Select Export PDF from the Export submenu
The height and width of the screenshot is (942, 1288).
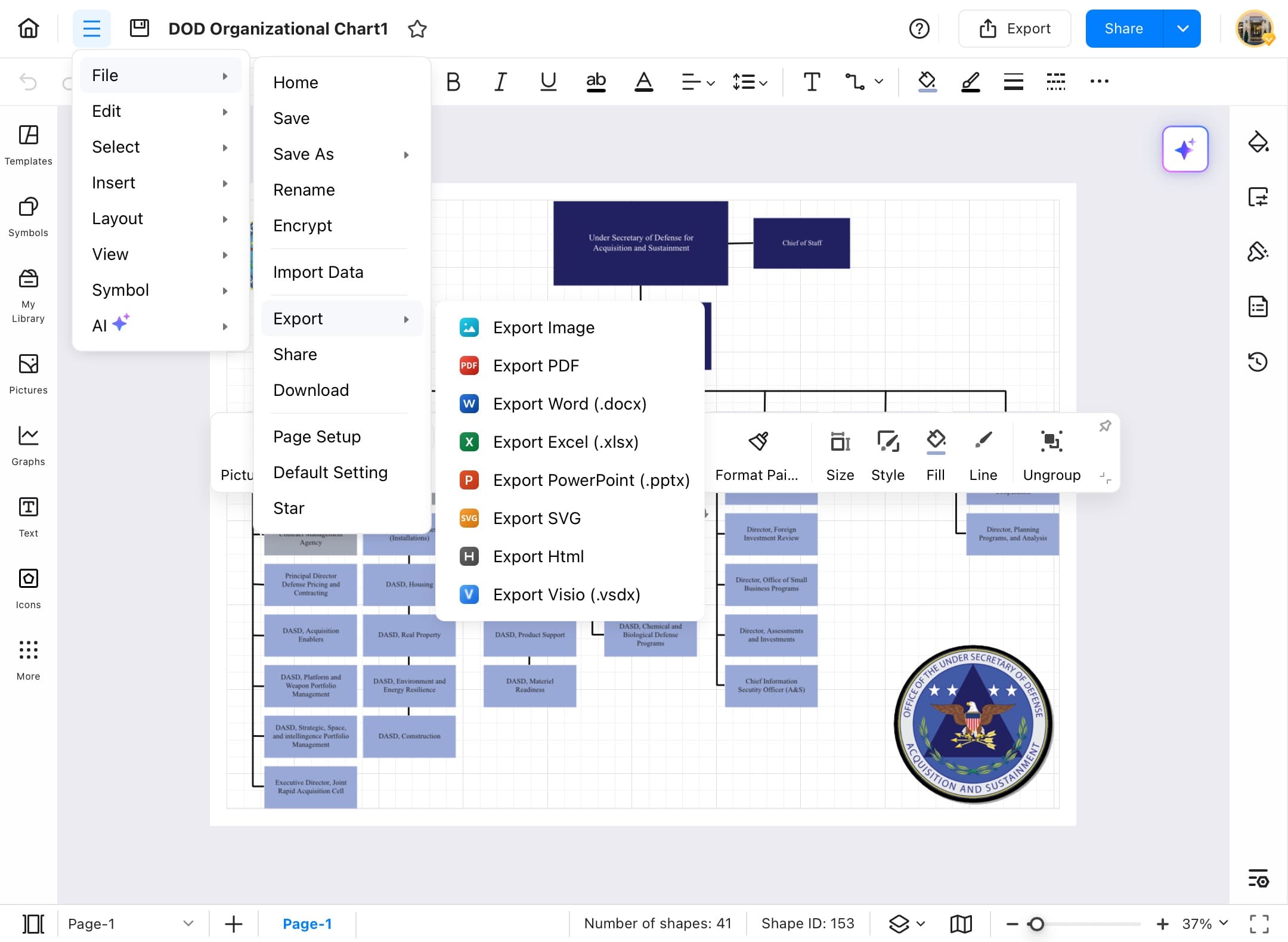535,365
